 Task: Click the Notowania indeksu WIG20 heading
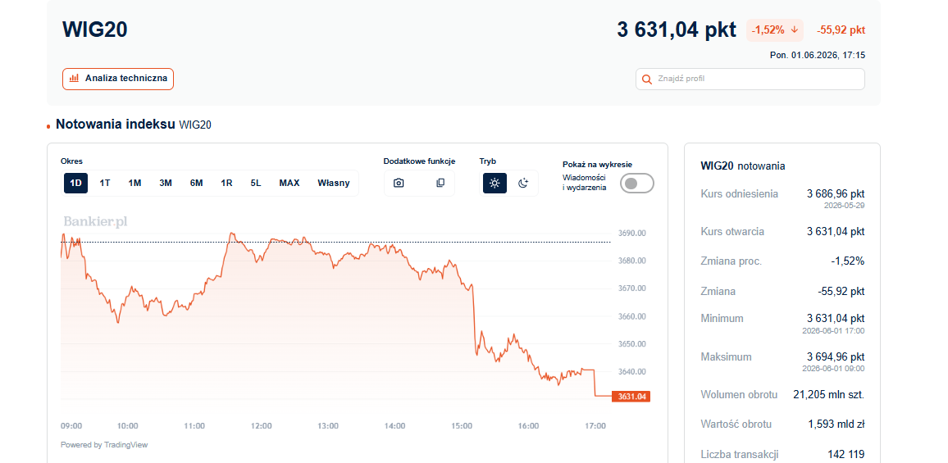coord(134,125)
